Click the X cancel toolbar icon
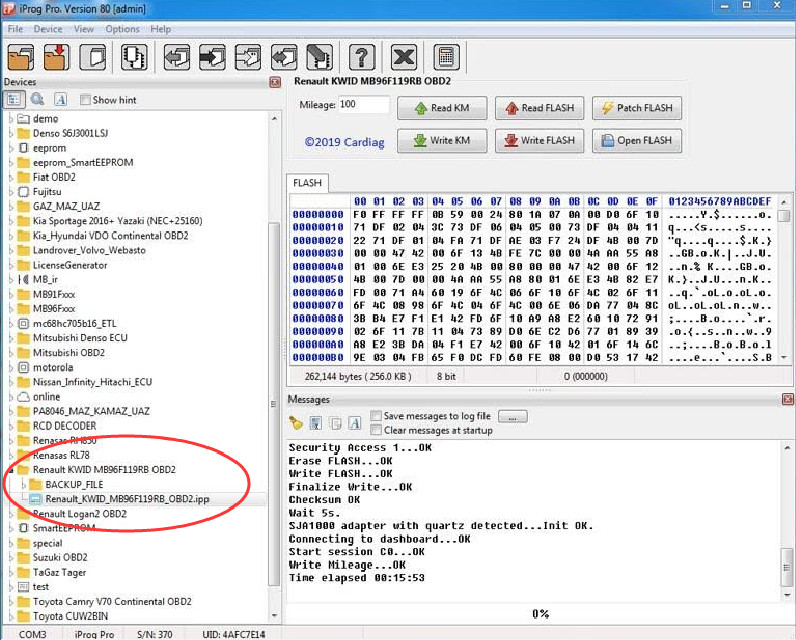 [x=404, y=57]
